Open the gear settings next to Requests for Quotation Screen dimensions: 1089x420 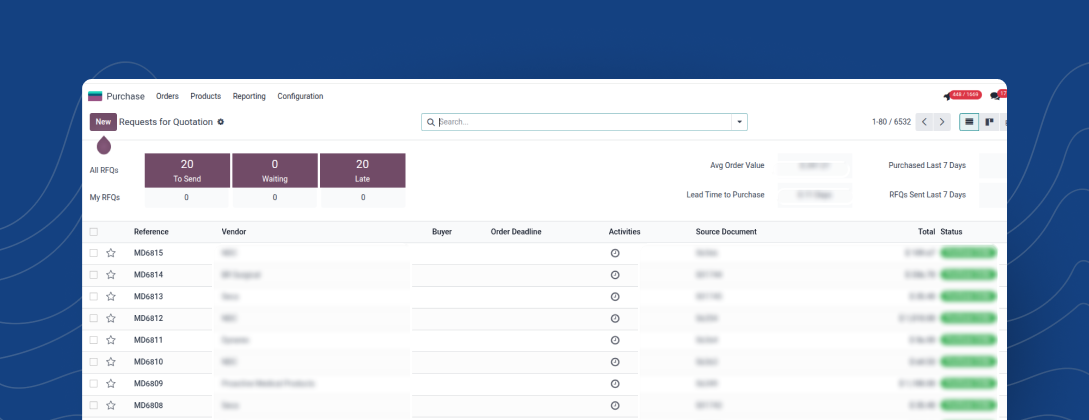[x=221, y=122]
